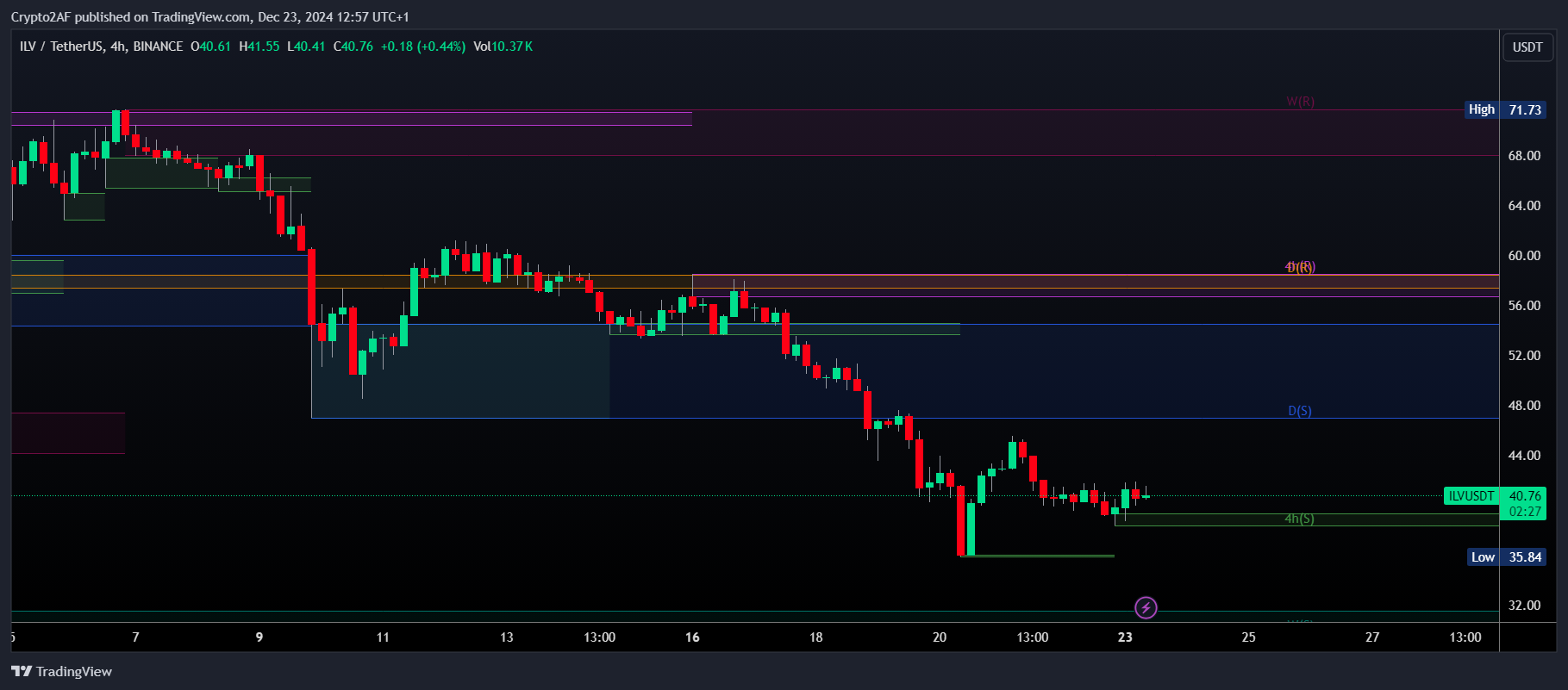Click the date 20 on time axis
Viewport: 1568px width, 690px height.
click(x=940, y=637)
